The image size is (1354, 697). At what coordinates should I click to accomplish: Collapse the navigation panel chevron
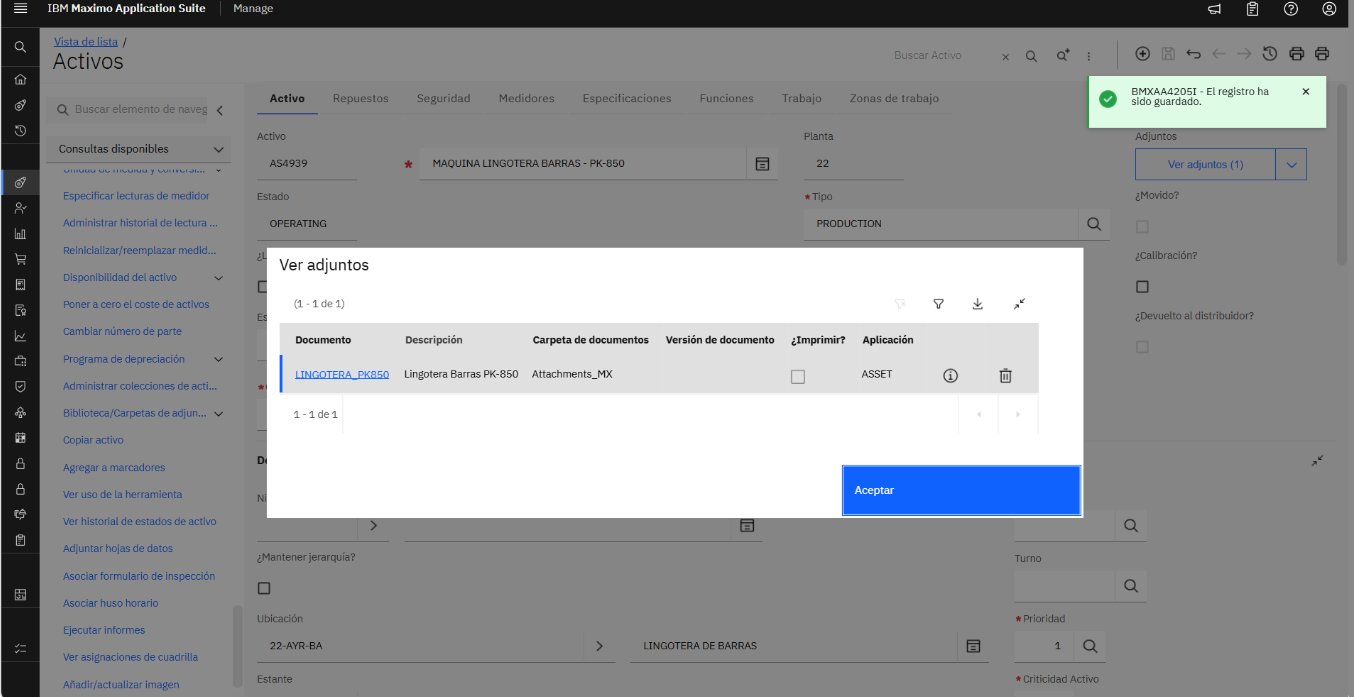click(x=220, y=109)
